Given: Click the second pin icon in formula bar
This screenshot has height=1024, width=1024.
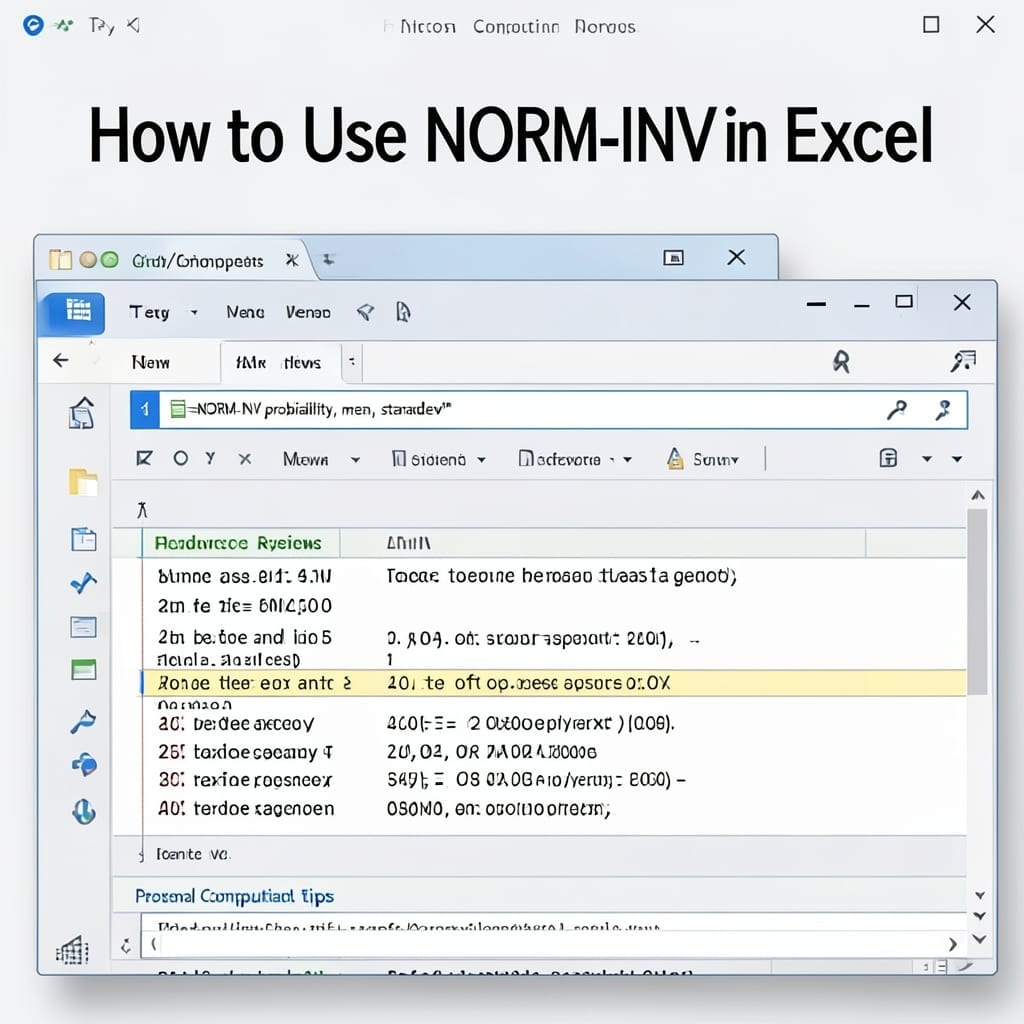Looking at the screenshot, I should pos(942,410).
